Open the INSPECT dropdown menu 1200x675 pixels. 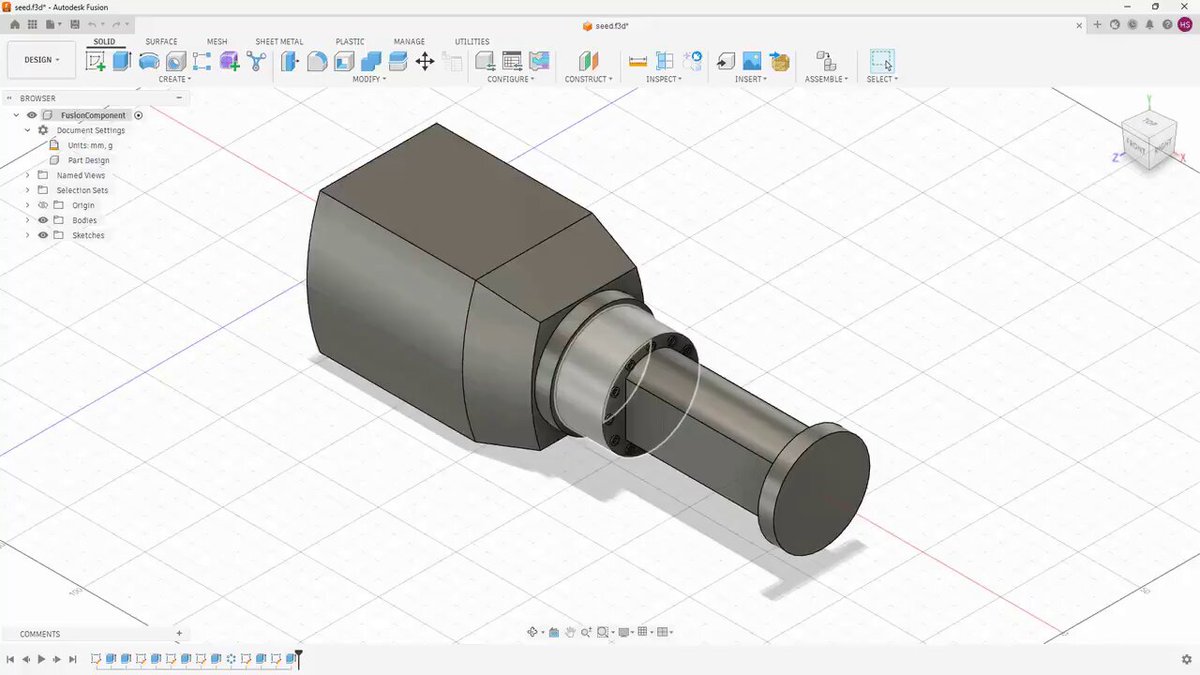tap(664, 79)
